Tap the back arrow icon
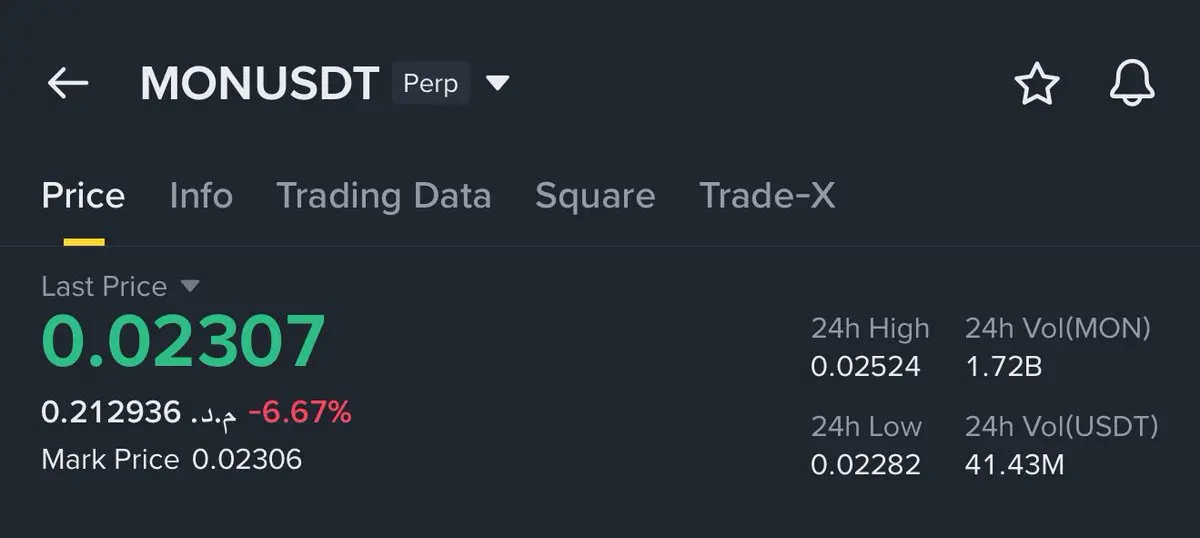 point(68,84)
